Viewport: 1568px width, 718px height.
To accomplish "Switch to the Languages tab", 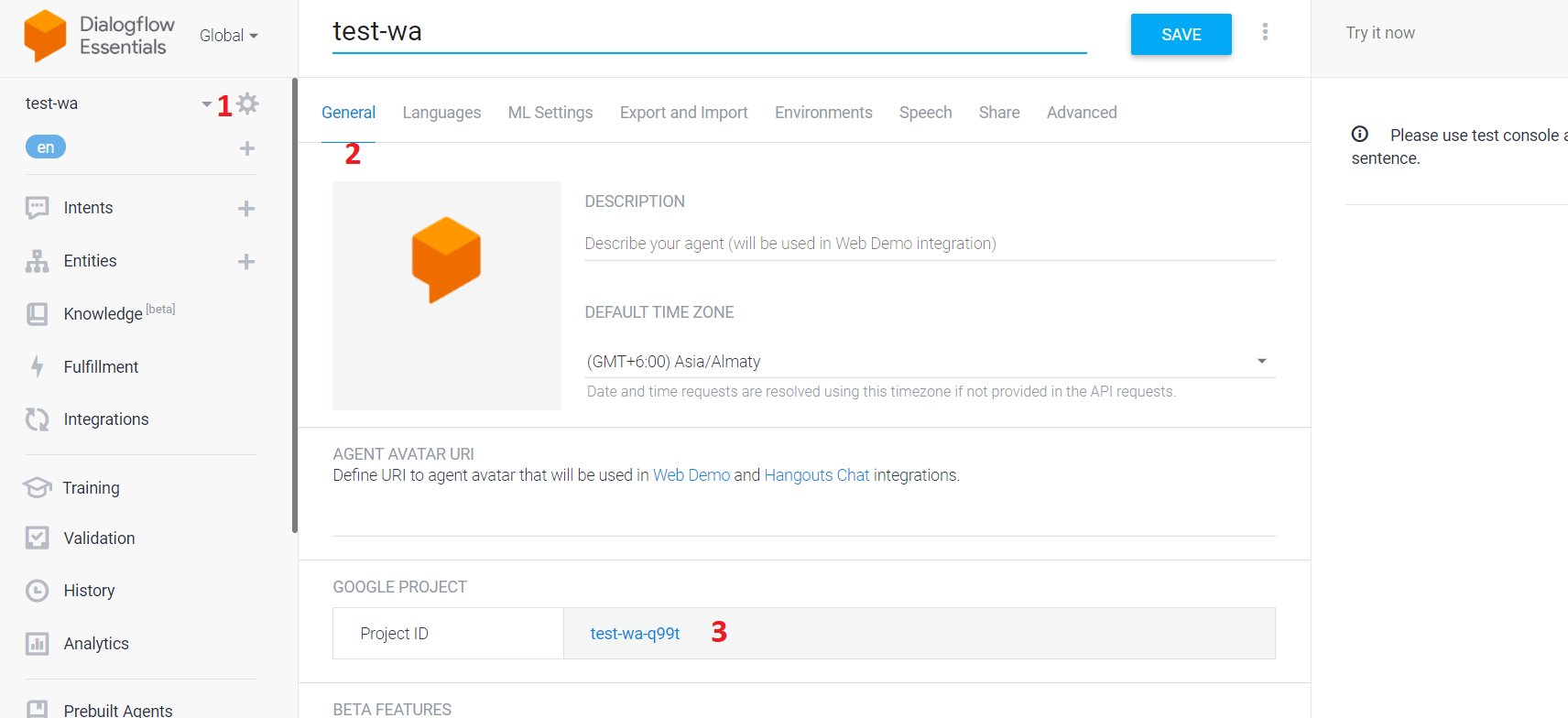I will click(441, 113).
